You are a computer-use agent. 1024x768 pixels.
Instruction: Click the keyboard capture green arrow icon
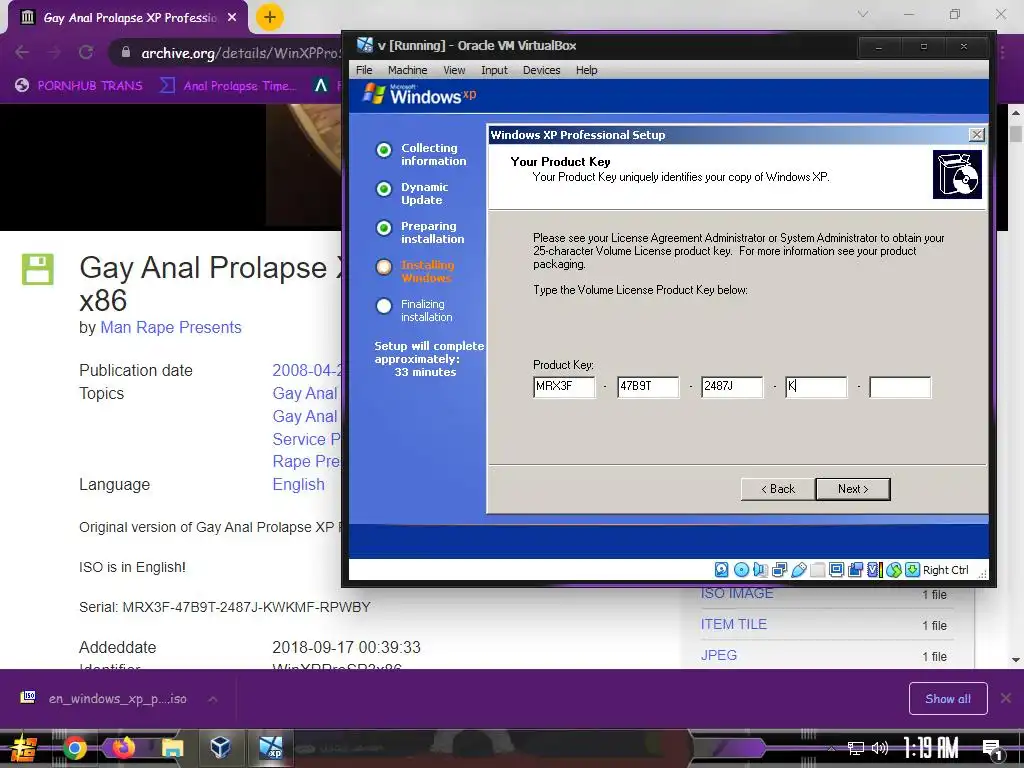pyautogui.click(x=912, y=570)
